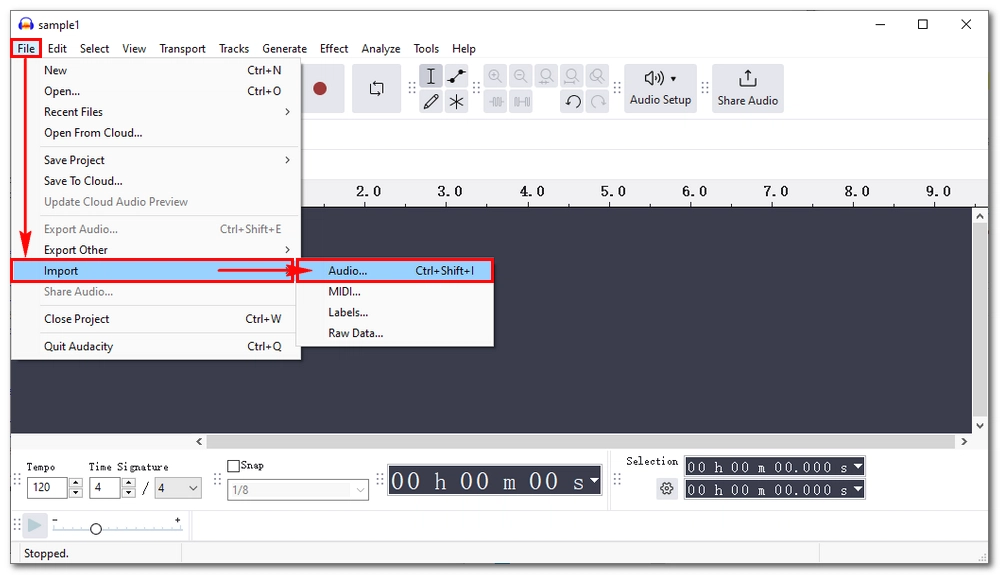
Task: Toggle the Loop playback button
Action: [x=376, y=88]
